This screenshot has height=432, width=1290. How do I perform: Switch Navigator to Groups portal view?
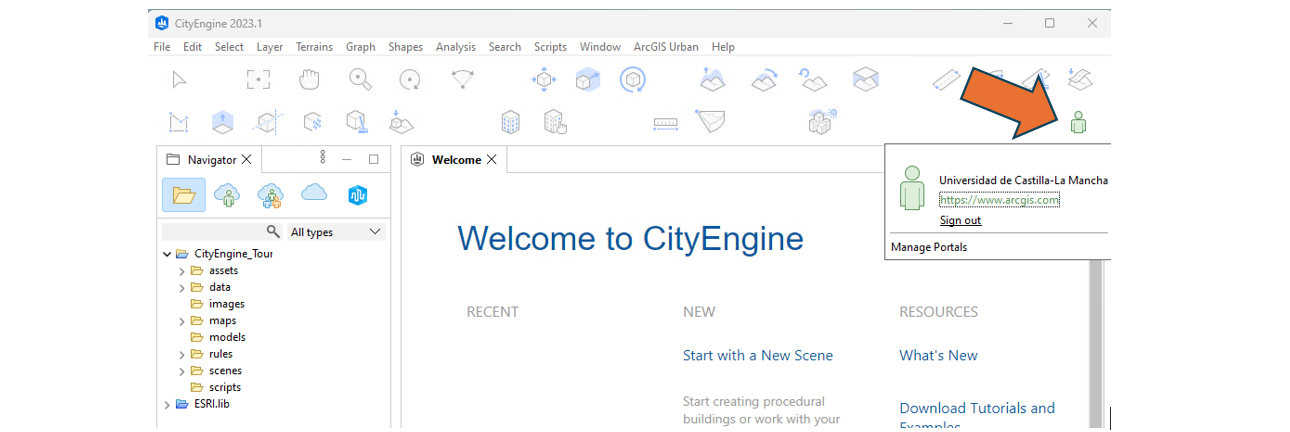271,195
